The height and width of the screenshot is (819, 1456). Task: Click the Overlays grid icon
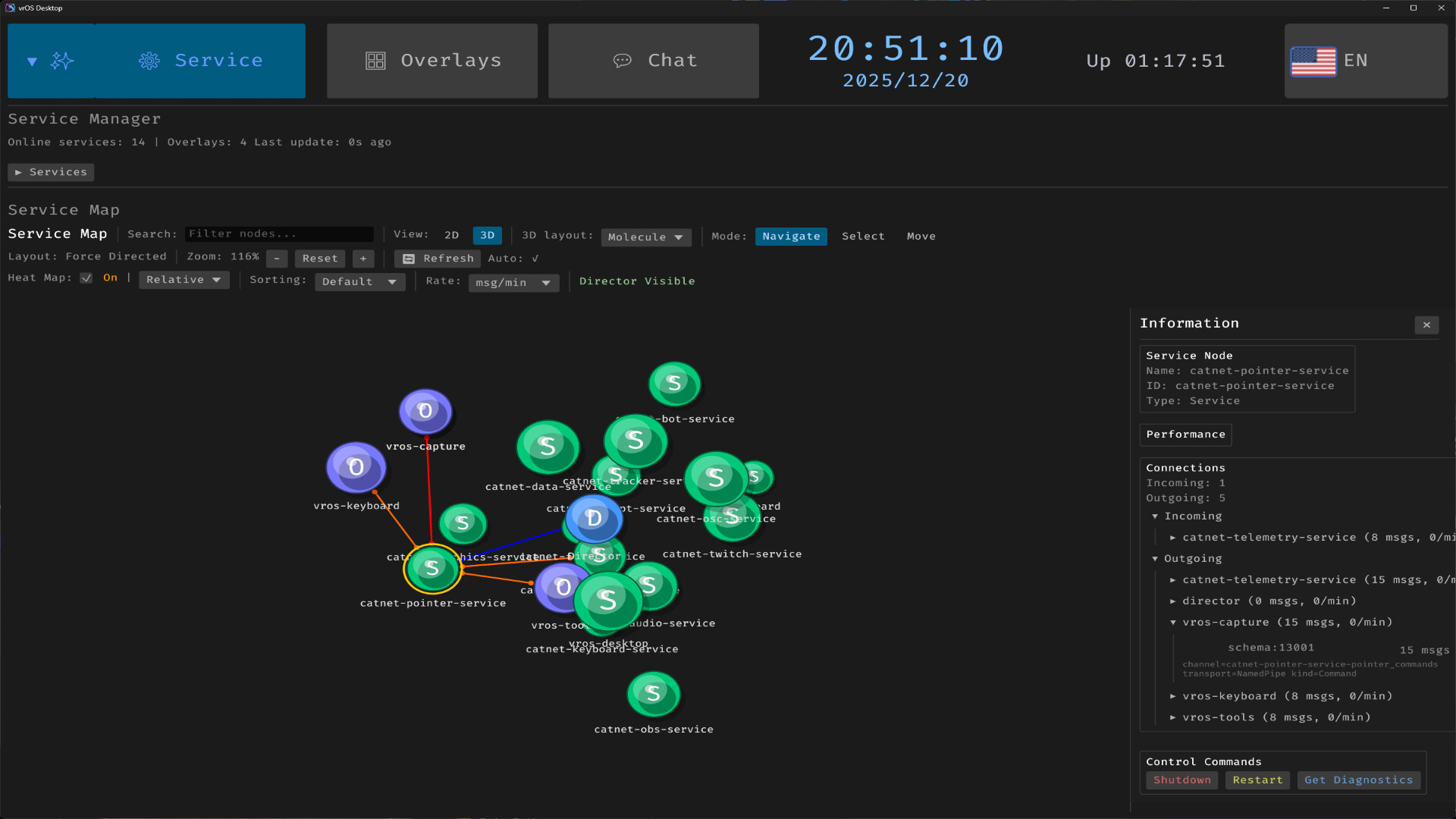click(x=375, y=60)
